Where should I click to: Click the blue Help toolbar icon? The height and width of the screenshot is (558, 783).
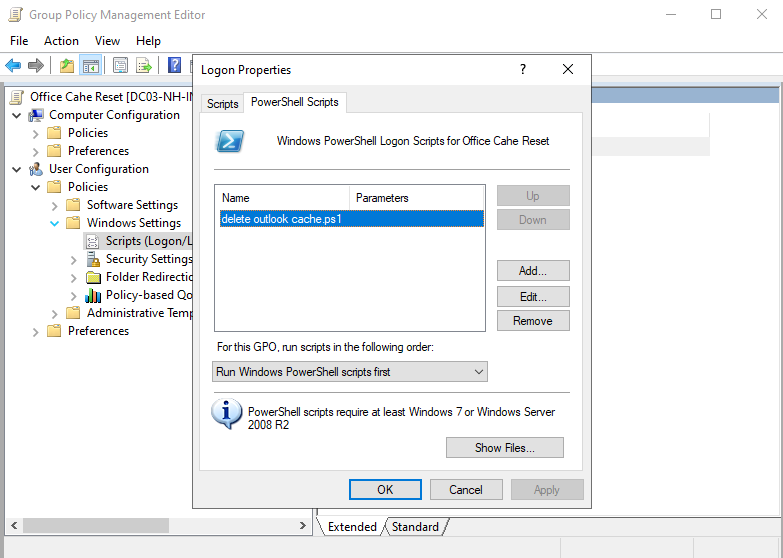pos(174,65)
